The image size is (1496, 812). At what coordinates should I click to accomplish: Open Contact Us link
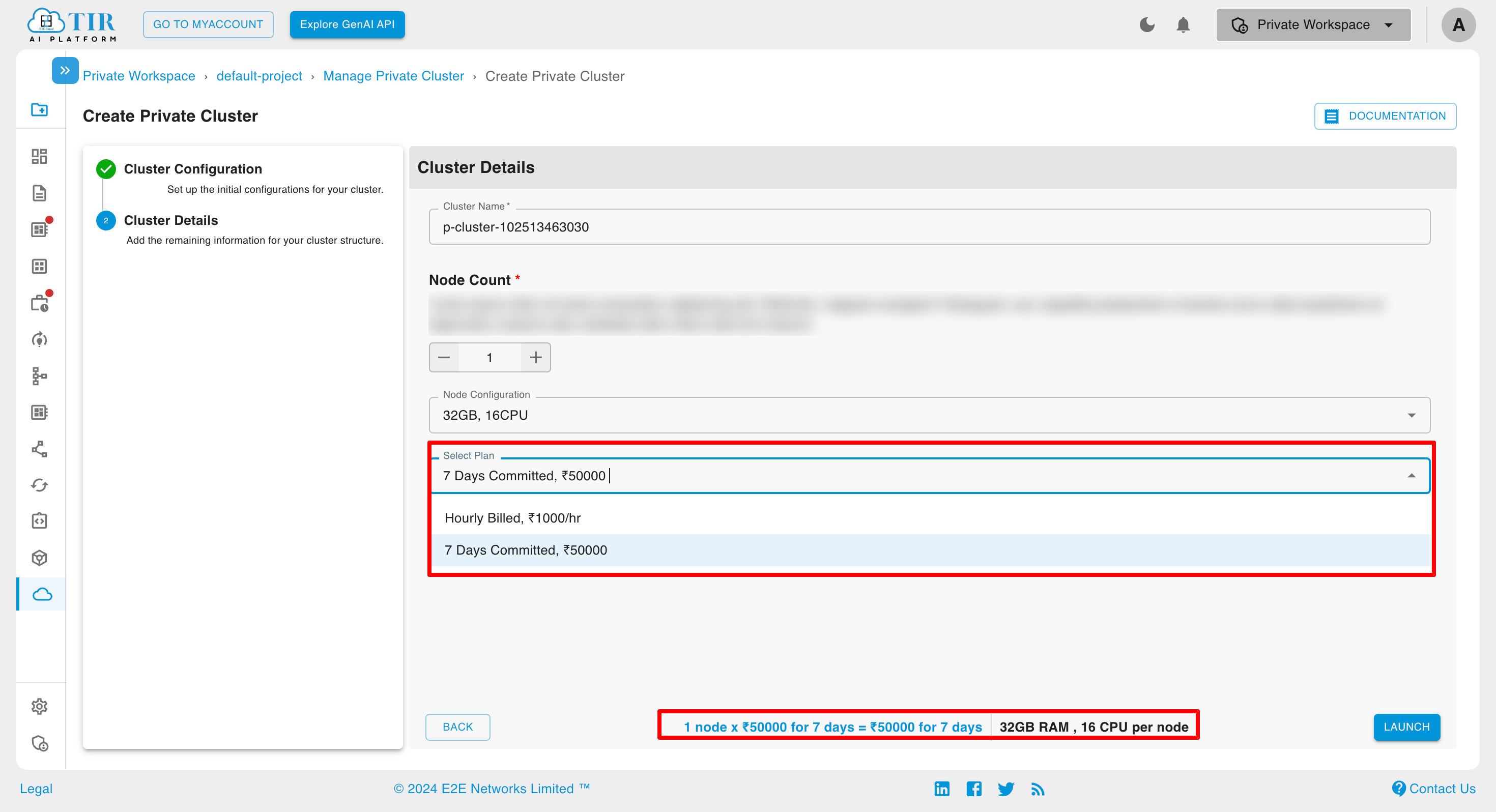coord(1434,789)
